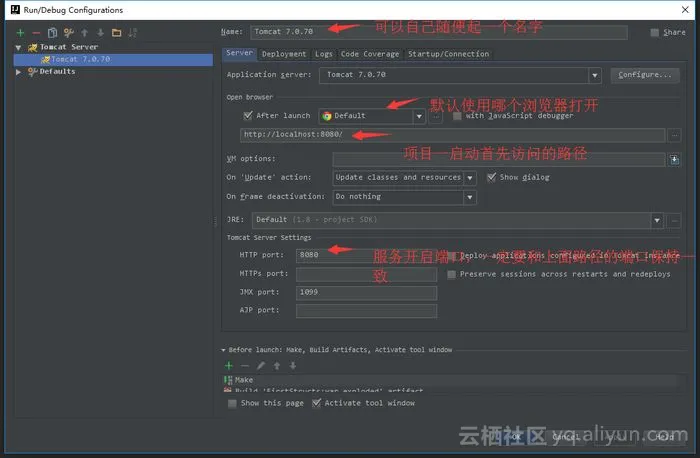
Task: Edit the before-launch task pencil icon
Action: (x=261, y=366)
